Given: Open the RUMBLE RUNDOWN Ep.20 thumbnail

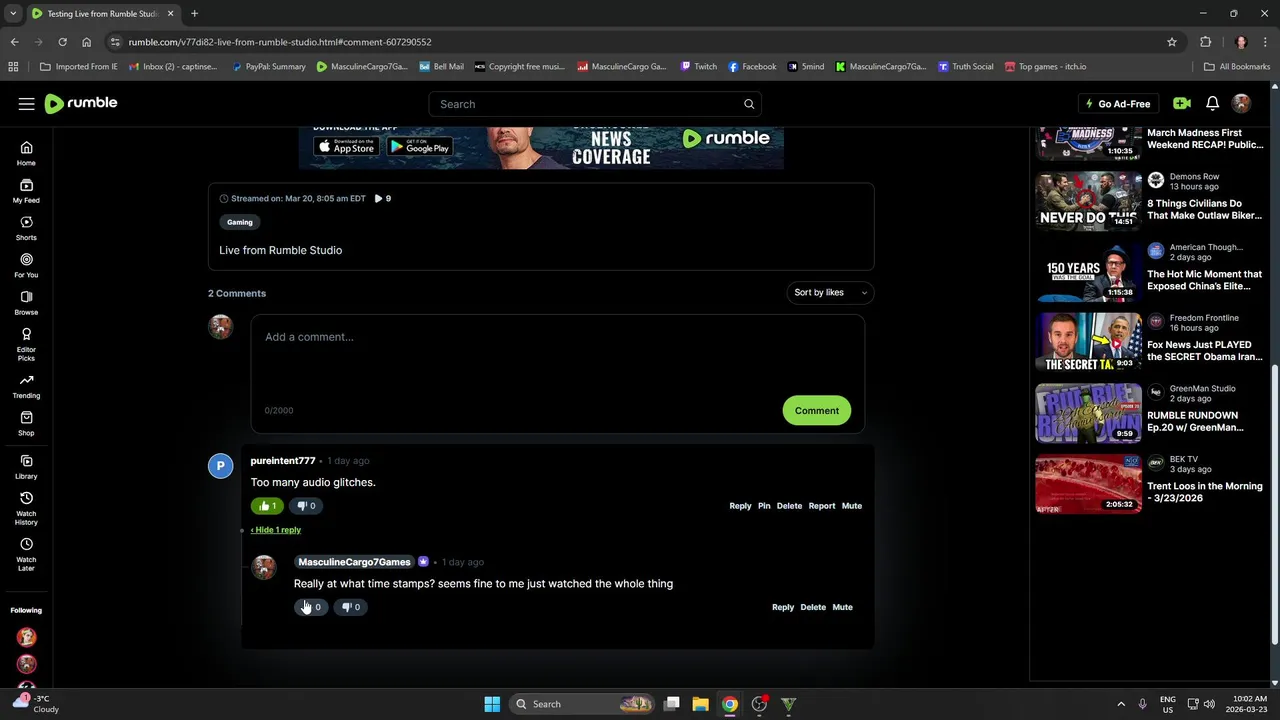Looking at the screenshot, I should click(1088, 413).
